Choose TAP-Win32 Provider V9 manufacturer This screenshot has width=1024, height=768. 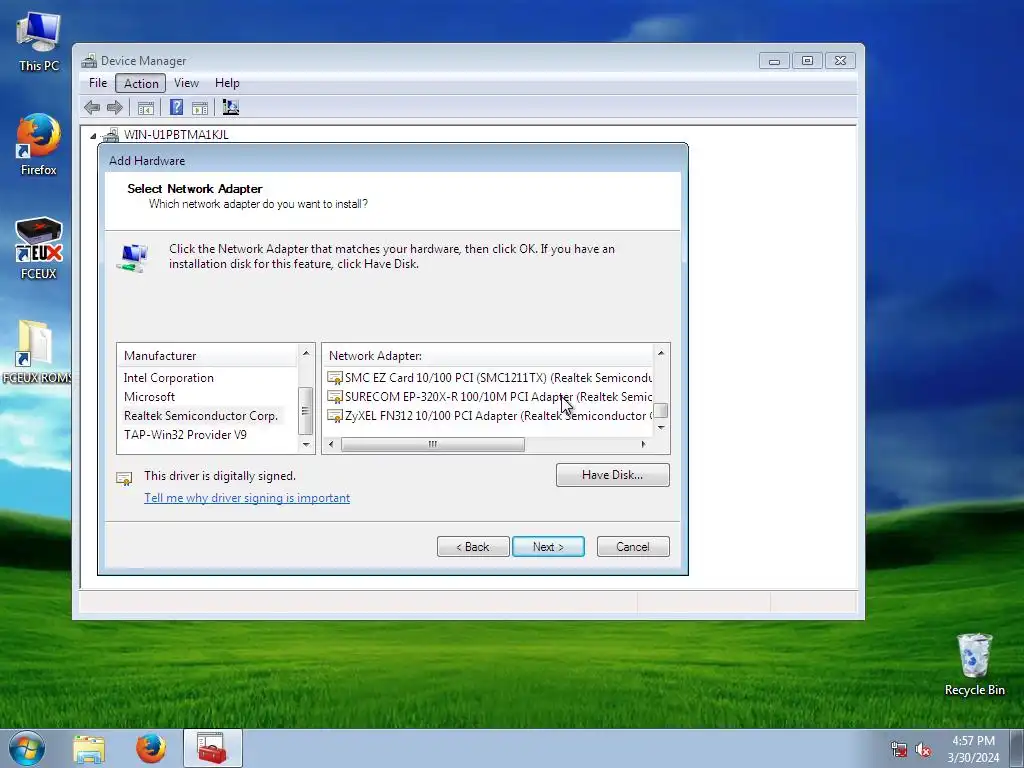[x=185, y=435]
